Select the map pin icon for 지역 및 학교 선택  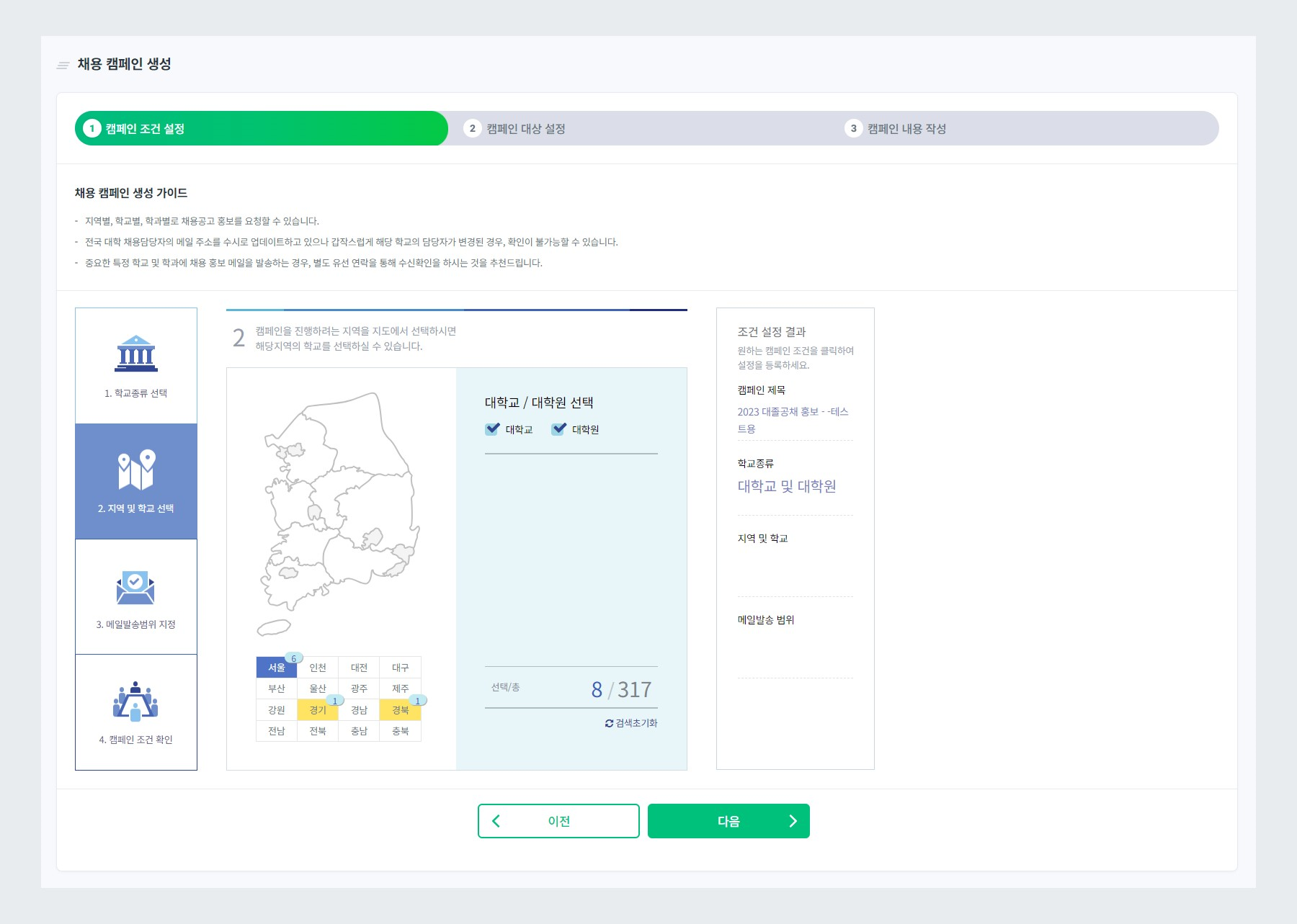(136, 470)
